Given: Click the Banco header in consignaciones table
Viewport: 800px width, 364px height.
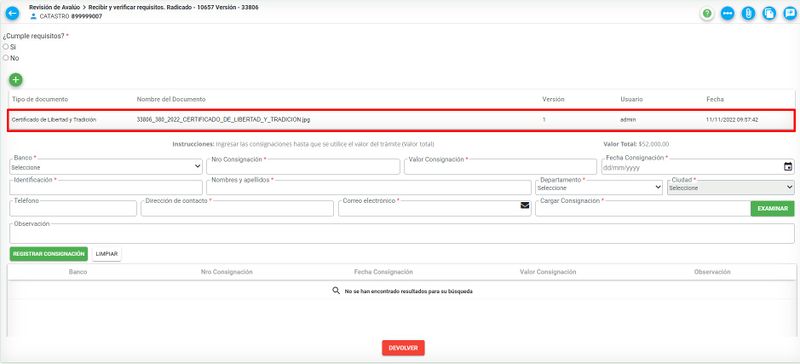Looking at the screenshot, I should (78, 272).
